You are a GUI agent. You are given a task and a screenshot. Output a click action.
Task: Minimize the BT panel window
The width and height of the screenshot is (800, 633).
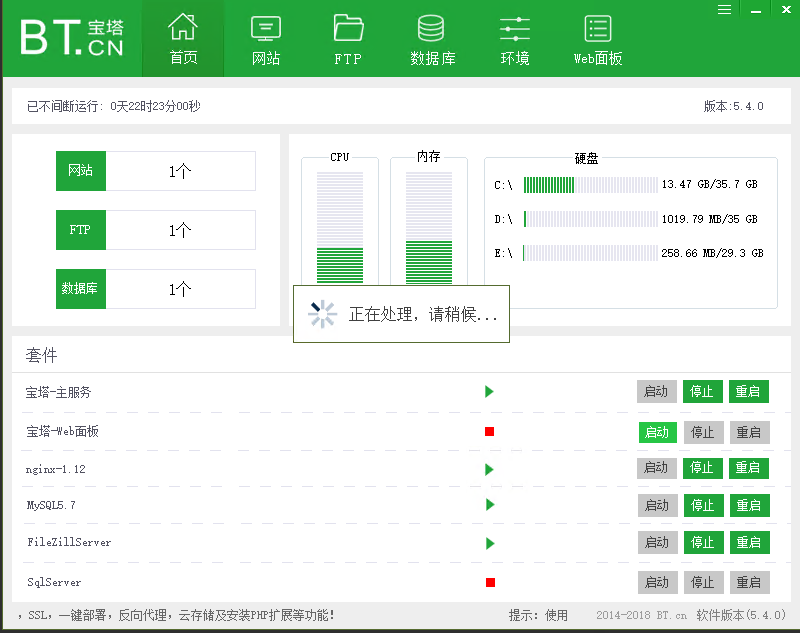[x=756, y=10]
